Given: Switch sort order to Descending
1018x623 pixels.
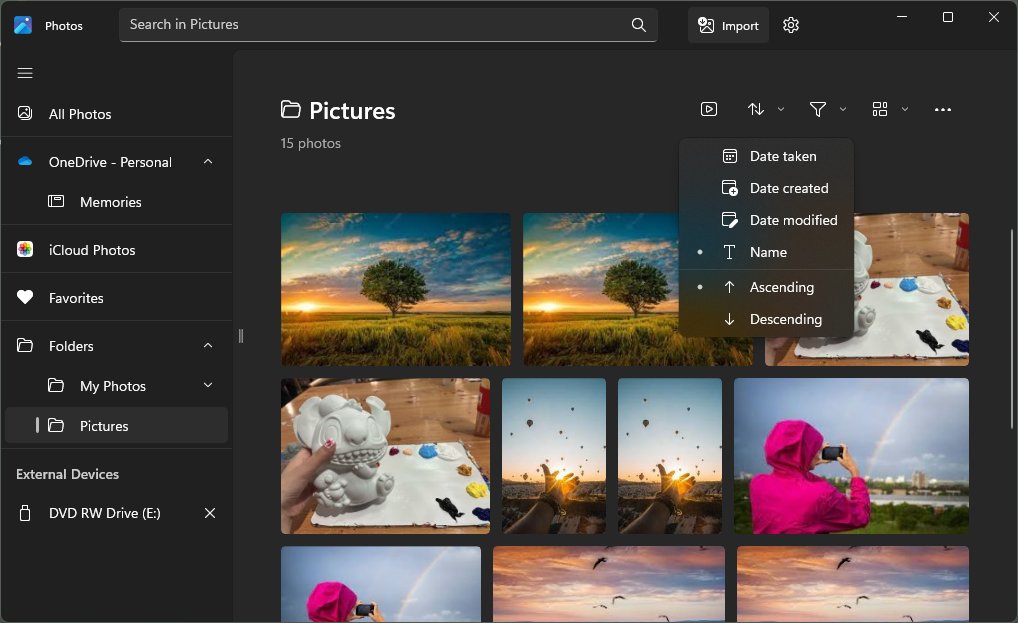Looking at the screenshot, I should tap(785, 319).
